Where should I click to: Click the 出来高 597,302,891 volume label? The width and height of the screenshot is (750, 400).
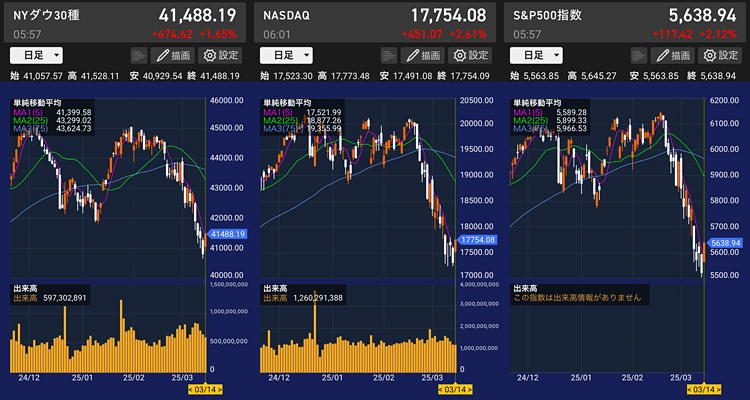click(x=50, y=298)
